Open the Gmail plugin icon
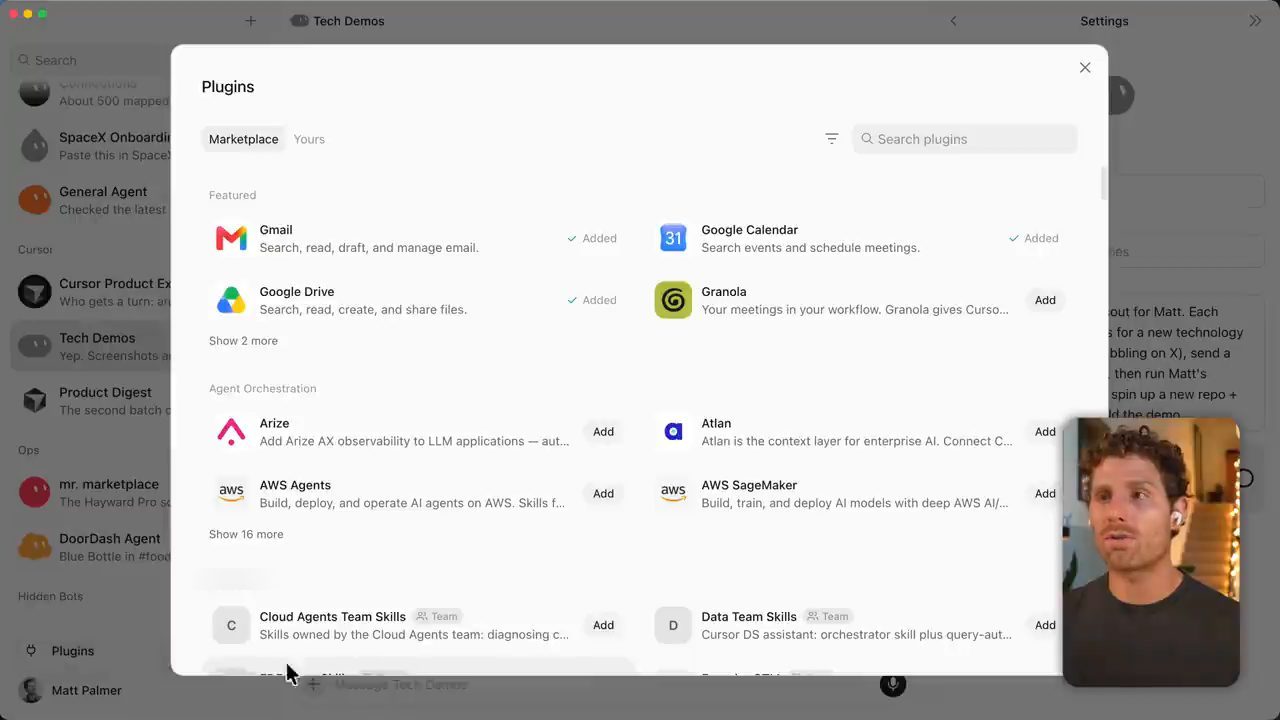The height and width of the screenshot is (720, 1280). click(231, 238)
